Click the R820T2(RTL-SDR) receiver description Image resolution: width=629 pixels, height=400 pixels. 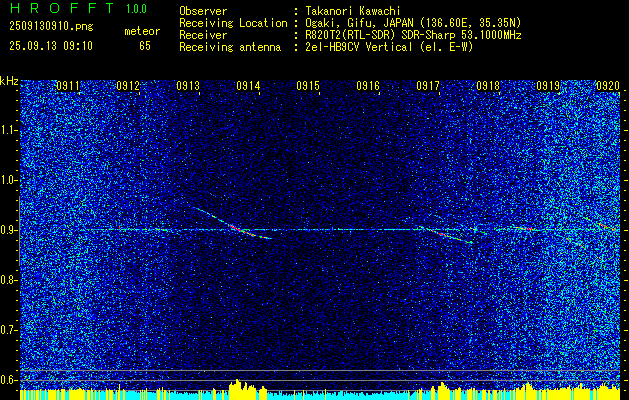(413, 35)
